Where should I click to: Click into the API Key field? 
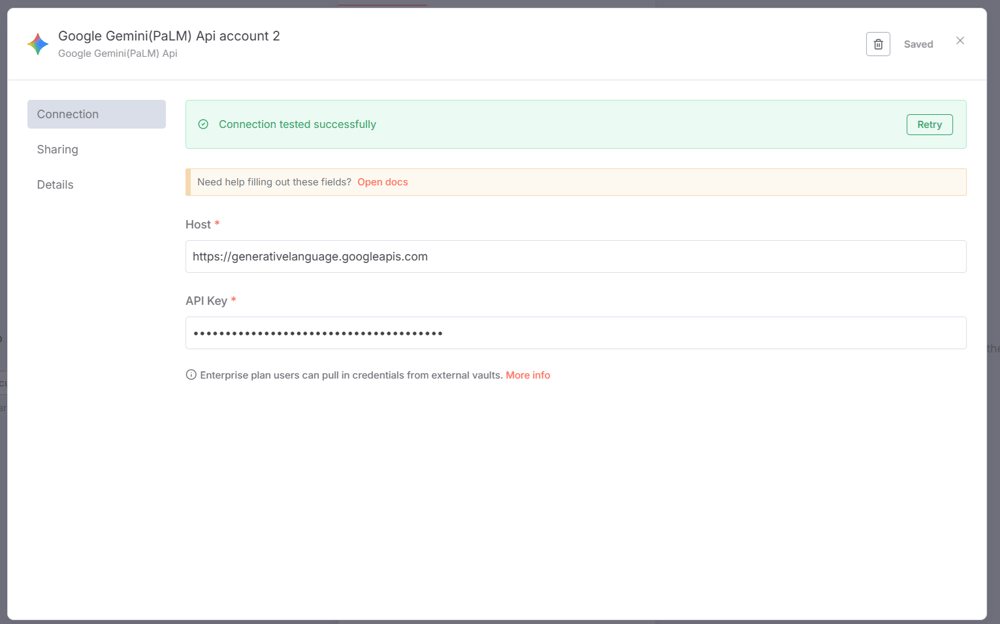pos(575,333)
